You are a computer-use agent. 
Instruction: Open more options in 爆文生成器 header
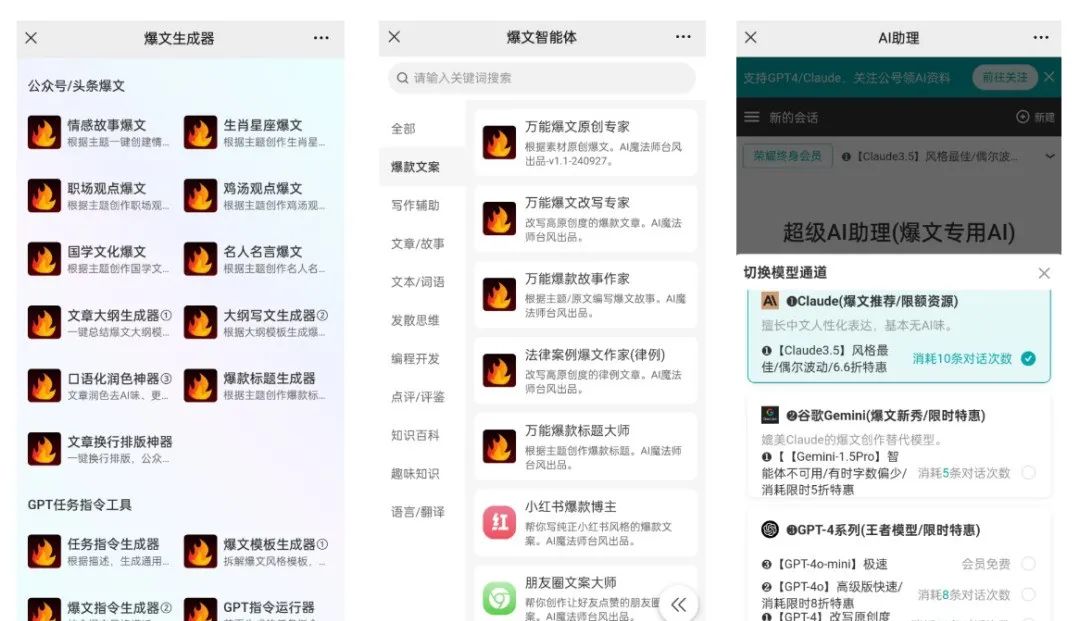pos(321,38)
